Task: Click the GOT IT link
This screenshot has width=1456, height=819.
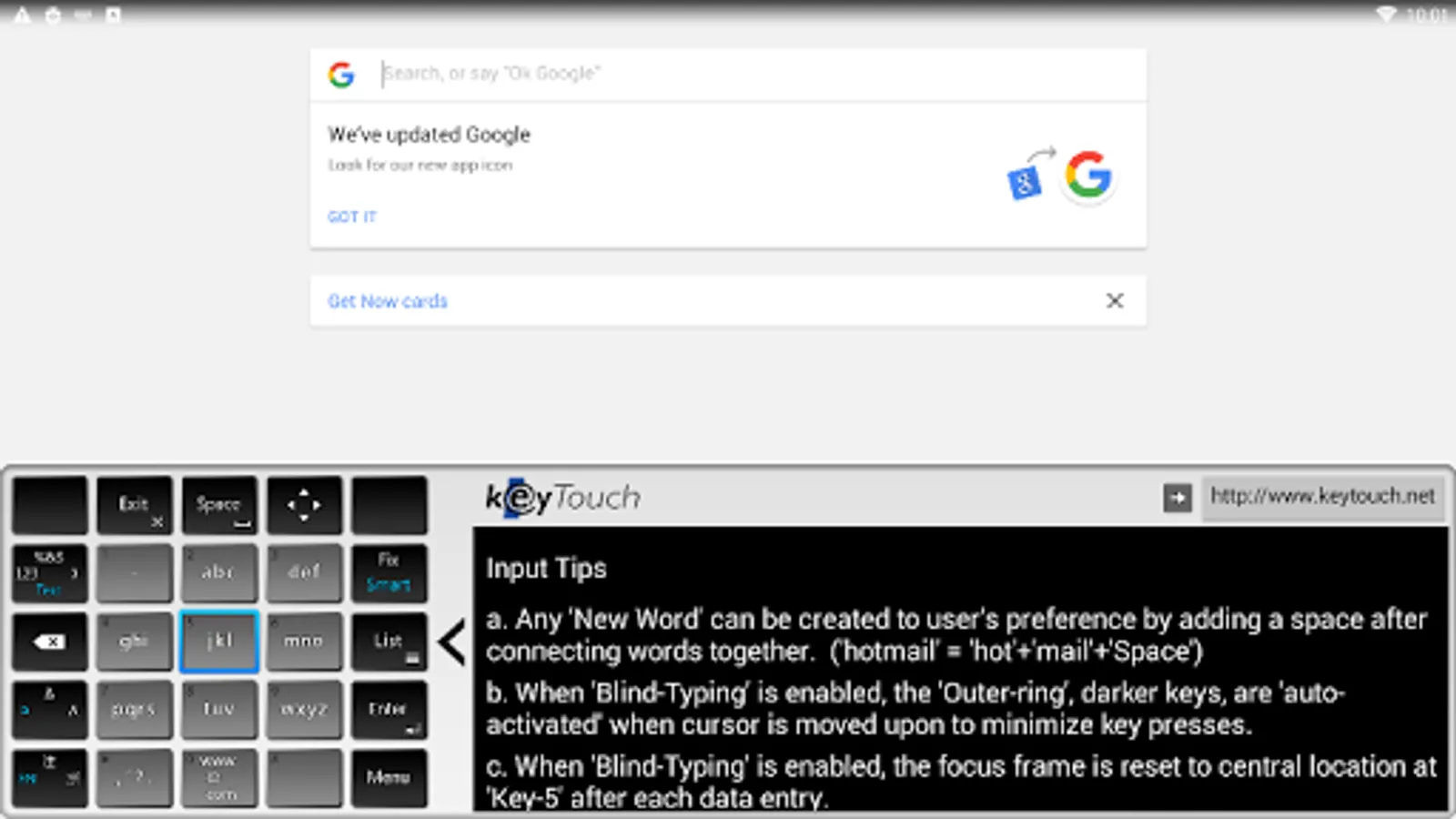Action: pyautogui.click(x=352, y=217)
